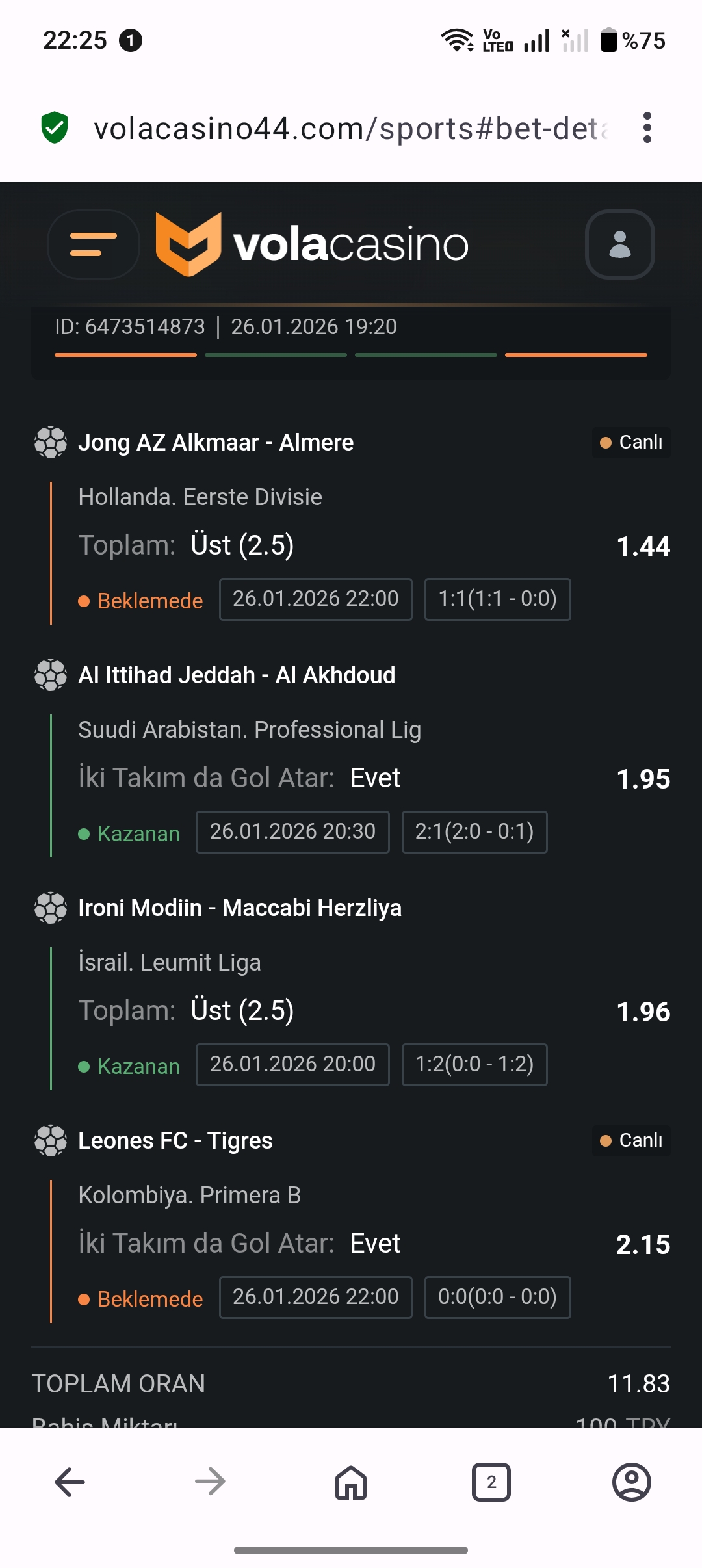Go to browser home page
702x1568 pixels.
click(351, 1482)
